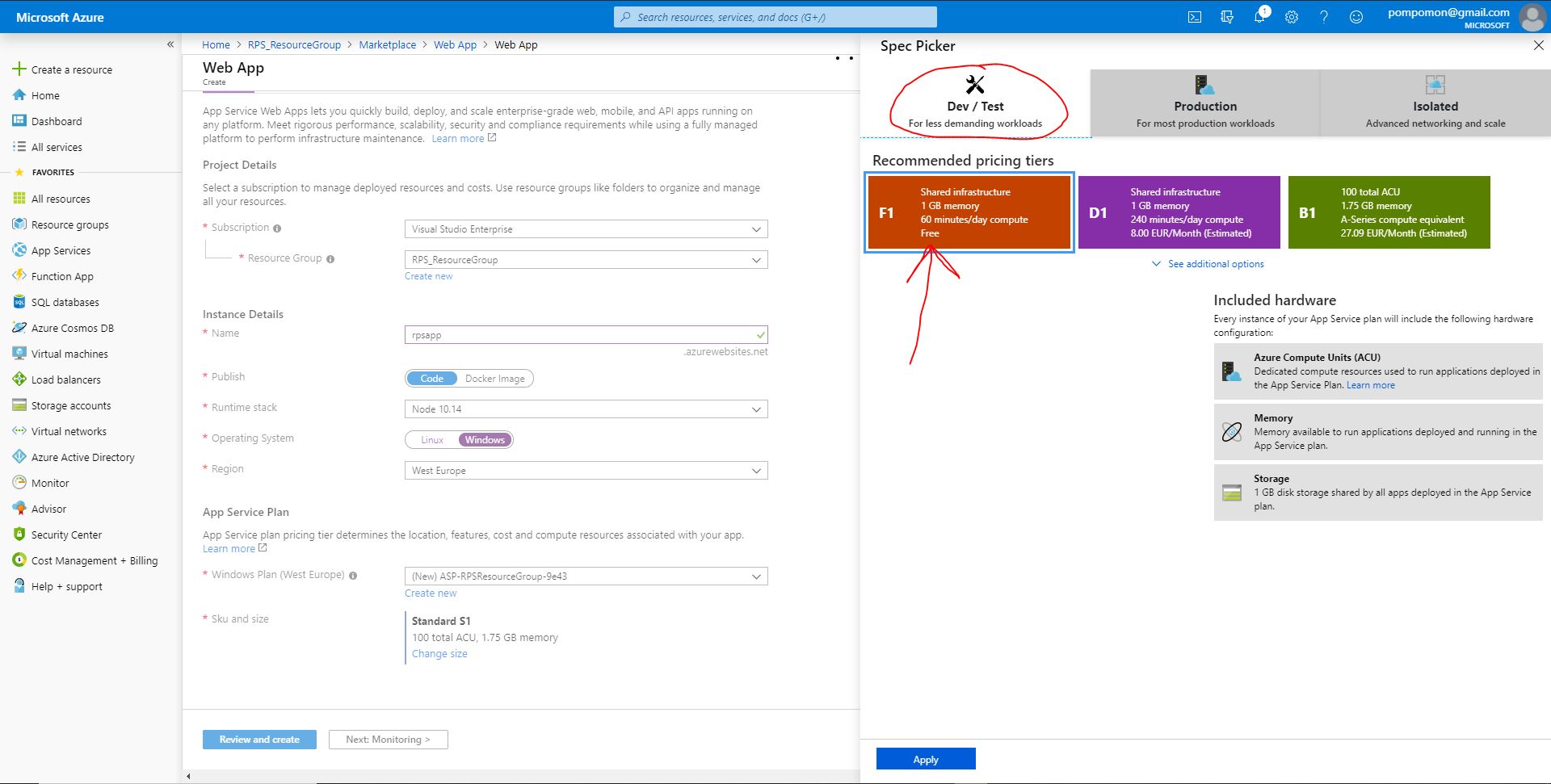Viewport: 1551px width, 784px height.
Task: Open Virtual machines icon
Action: click(x=19, y=354)
